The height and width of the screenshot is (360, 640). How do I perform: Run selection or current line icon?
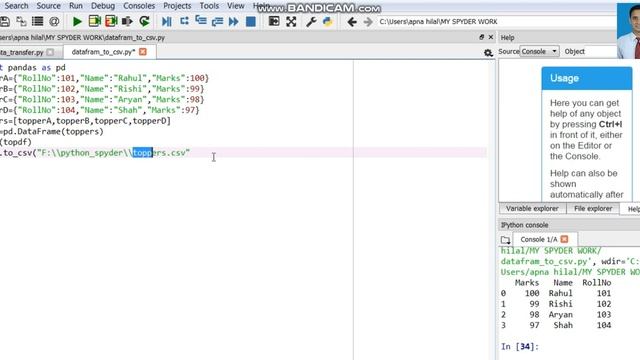(x=127, y=22)
